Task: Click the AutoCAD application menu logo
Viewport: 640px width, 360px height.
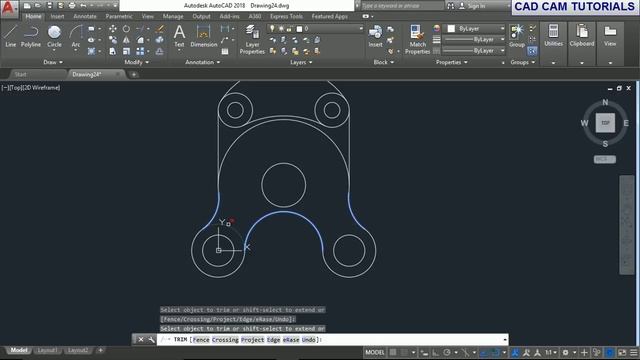Action: point(8,8)
